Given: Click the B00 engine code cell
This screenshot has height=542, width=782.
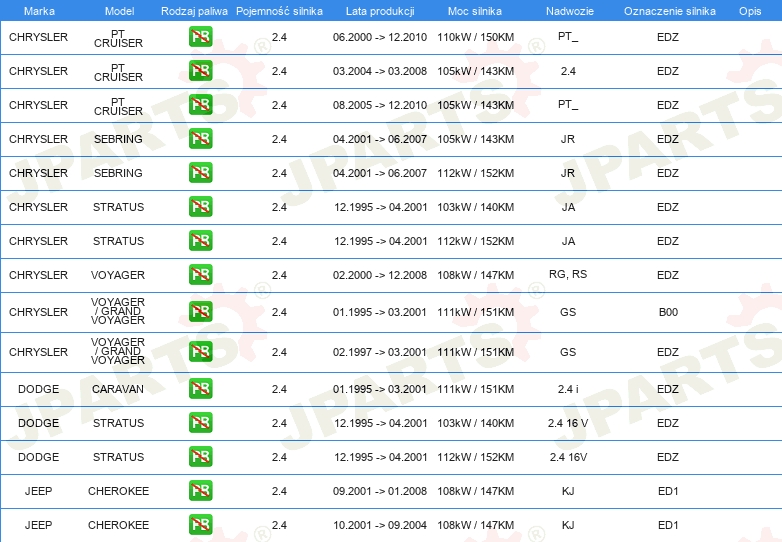Looking at the screenshot, I should point(668,312).
